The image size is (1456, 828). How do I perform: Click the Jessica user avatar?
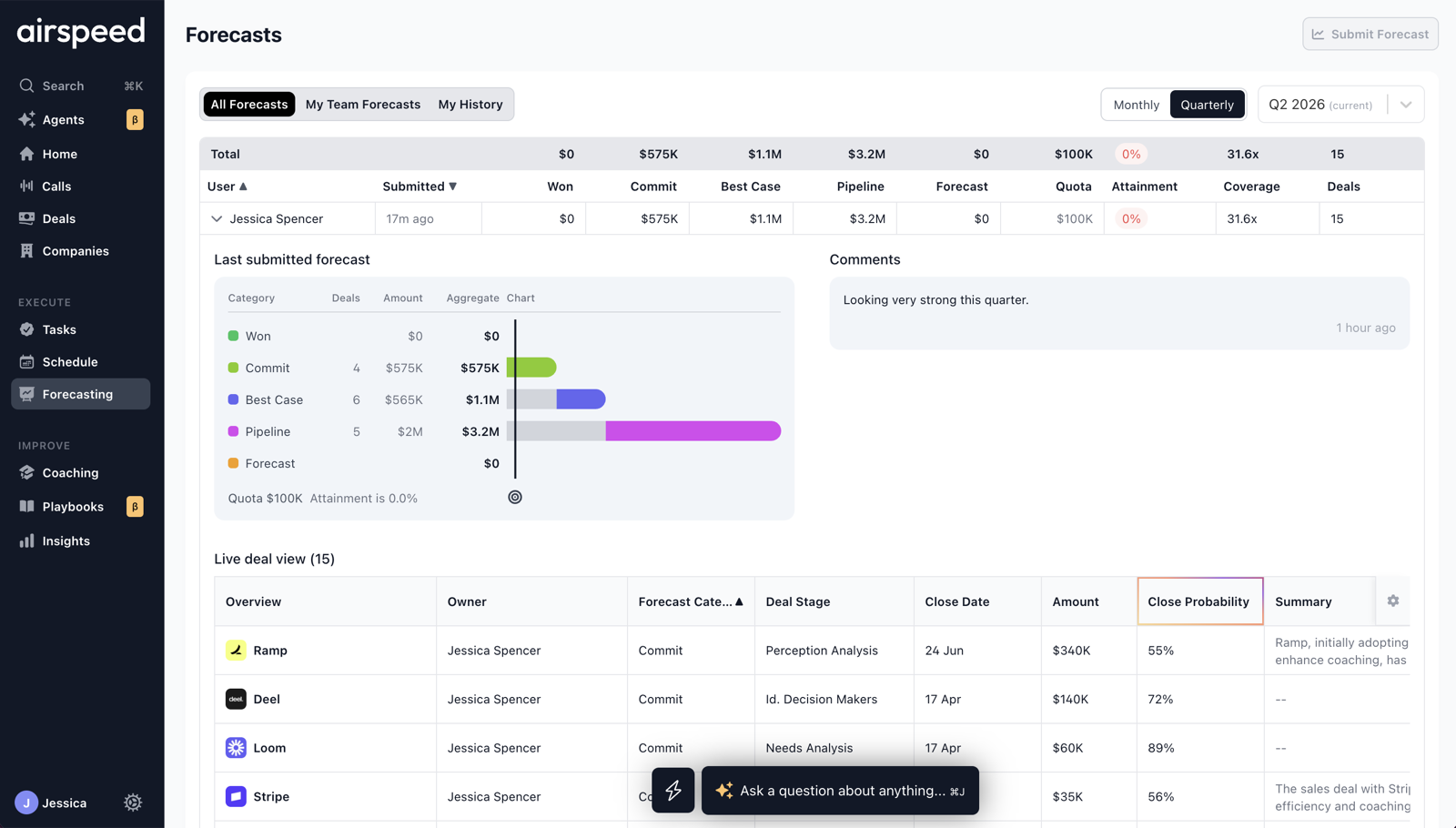[x=26, y=803]
